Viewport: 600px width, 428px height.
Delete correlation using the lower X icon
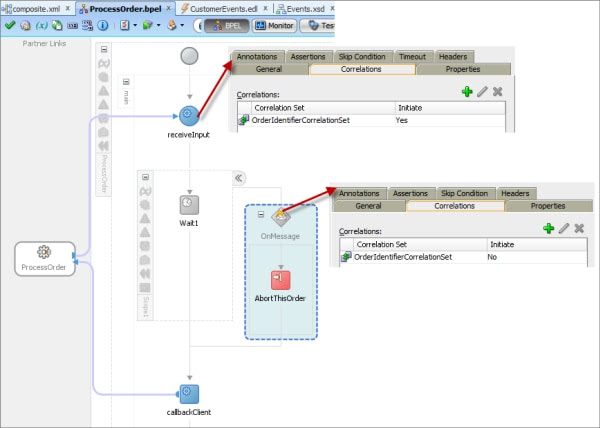pos(579,228)
